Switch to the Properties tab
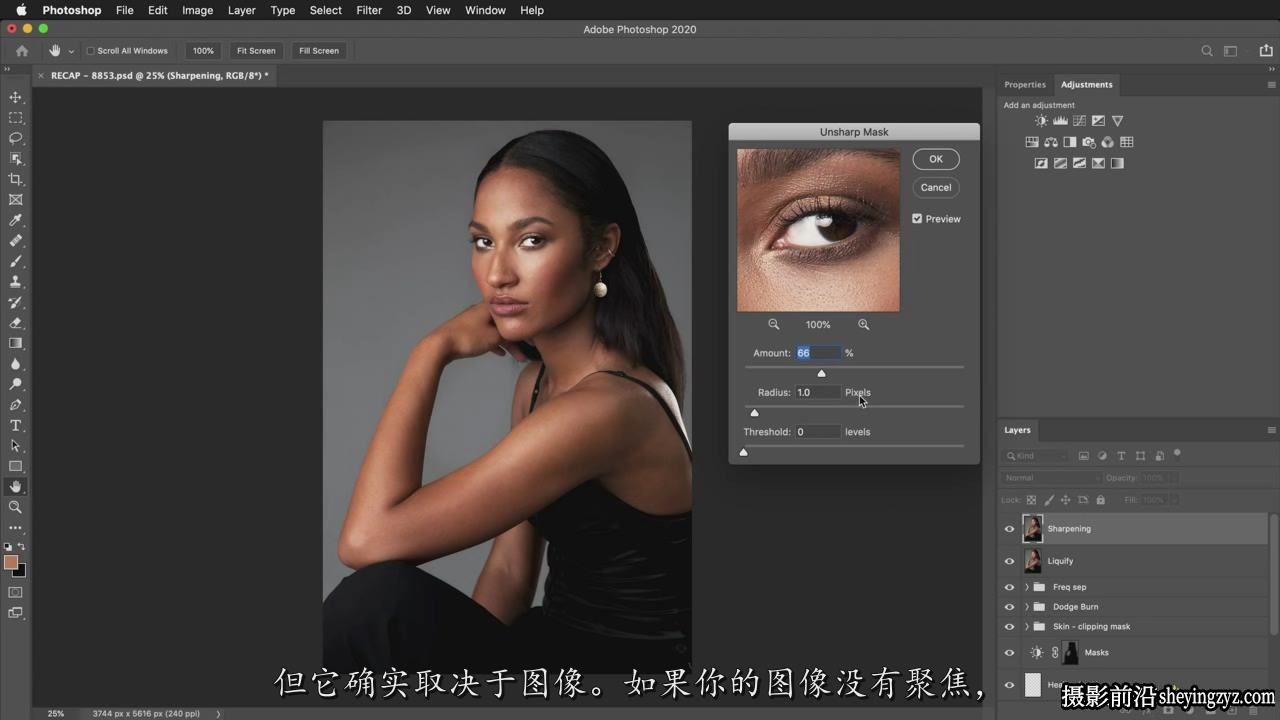Viewport: 1280px width, 720px height. (x=1025, y=84)
